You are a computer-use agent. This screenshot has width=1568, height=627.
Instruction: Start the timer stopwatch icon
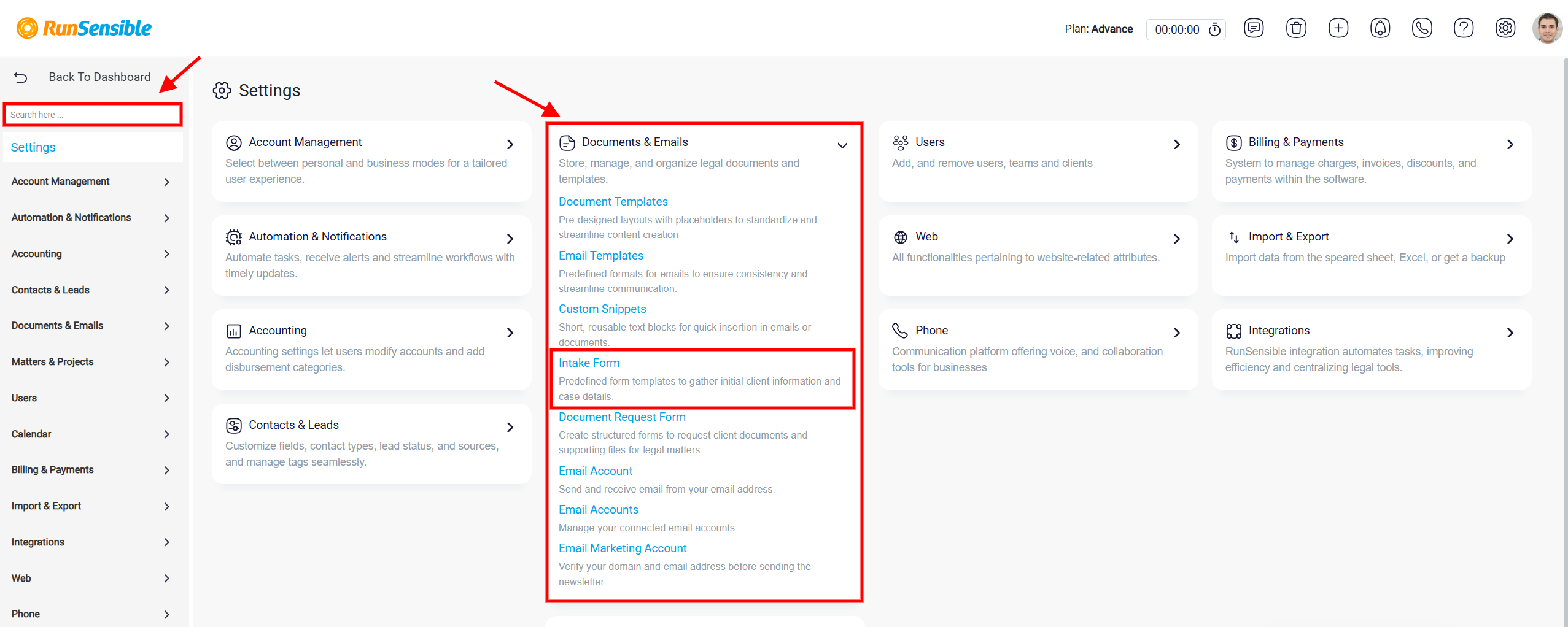click(x=1214, y=29)
